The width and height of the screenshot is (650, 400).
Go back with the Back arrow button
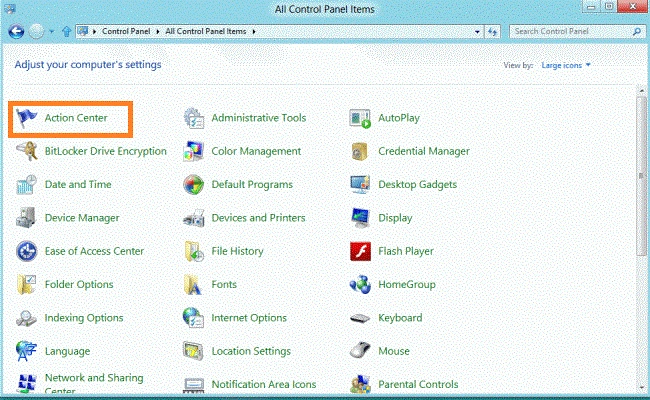coord(17,32)
